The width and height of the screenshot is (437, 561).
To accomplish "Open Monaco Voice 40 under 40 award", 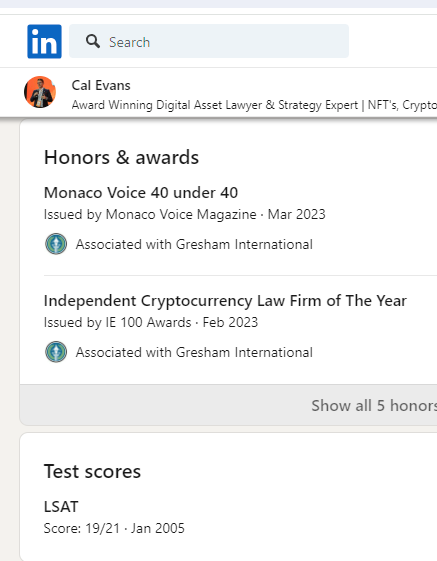I will (x=141, y=192).
